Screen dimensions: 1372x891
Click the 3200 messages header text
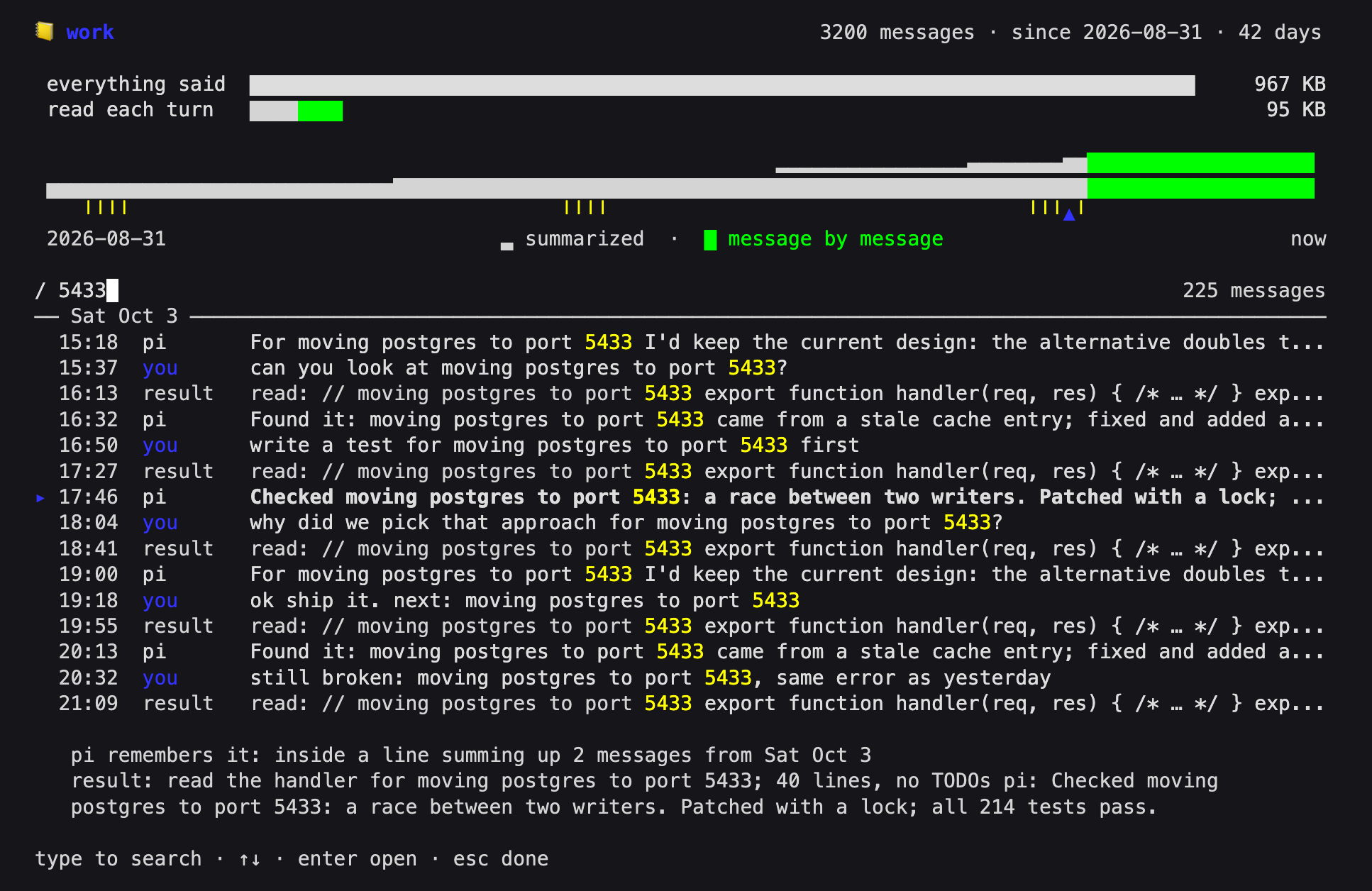coord(897,33)
